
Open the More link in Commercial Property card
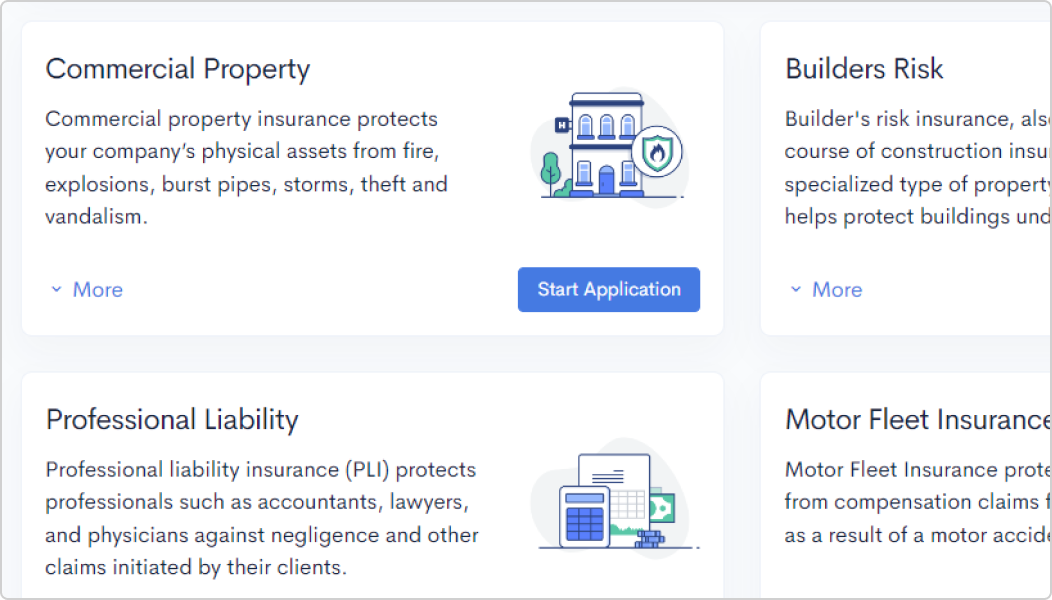[x=98, y=290]
